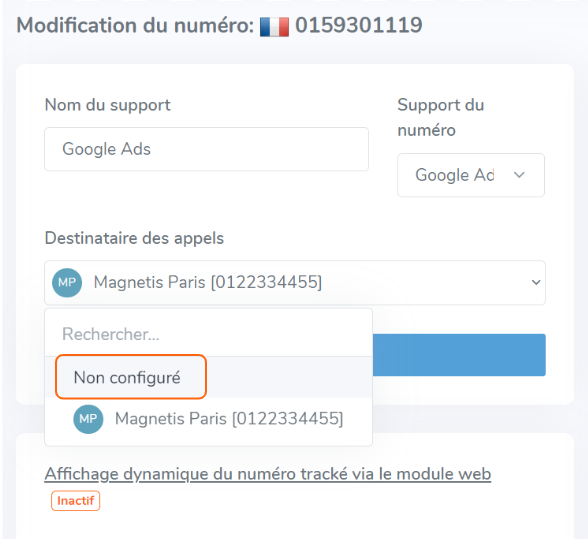Click the Destinataire des appels label
The width and height of the screenshot is (588, 539).
[x=134, y=238]
